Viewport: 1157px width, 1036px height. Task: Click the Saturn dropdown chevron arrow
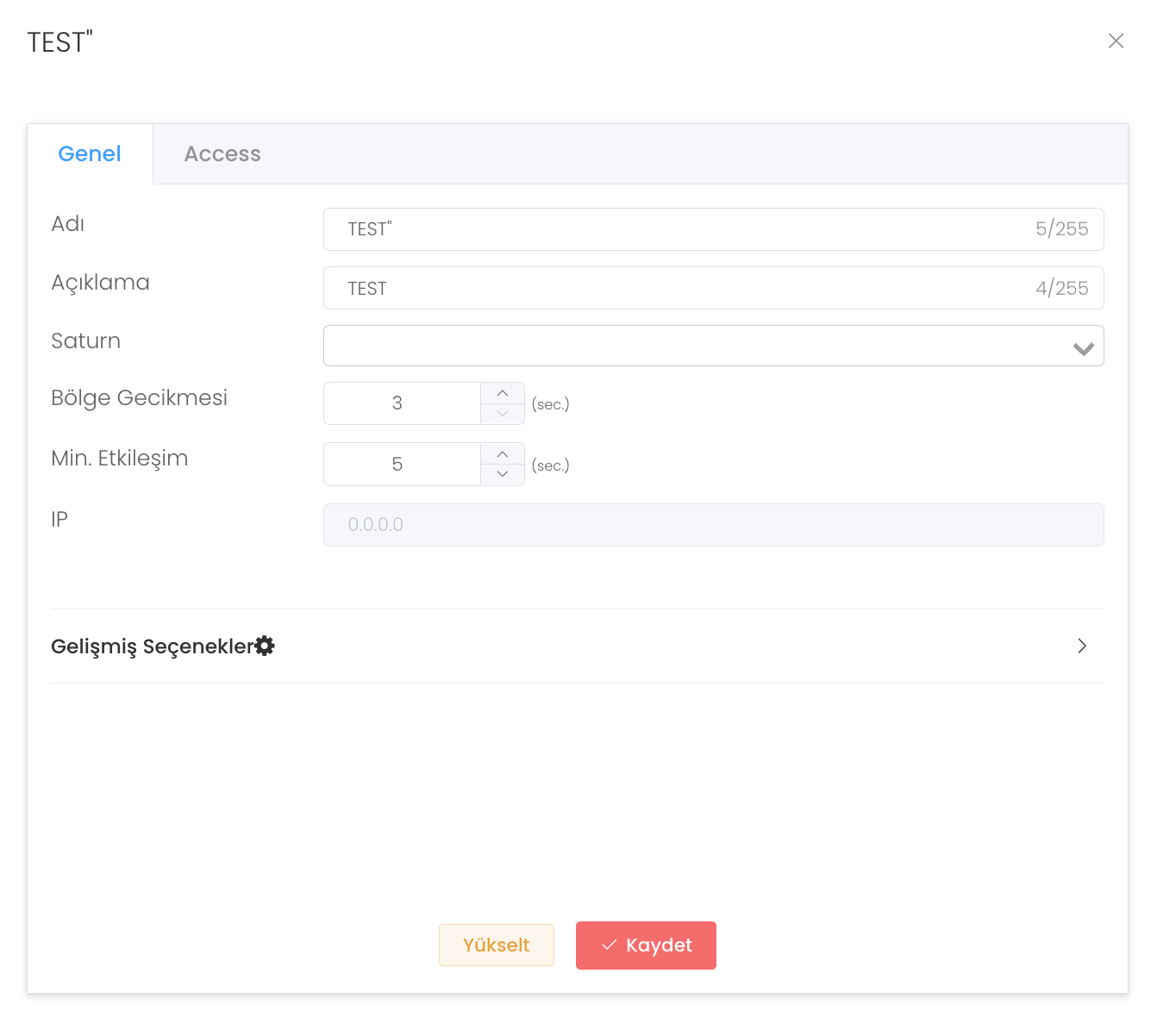tap(1083, 348)
